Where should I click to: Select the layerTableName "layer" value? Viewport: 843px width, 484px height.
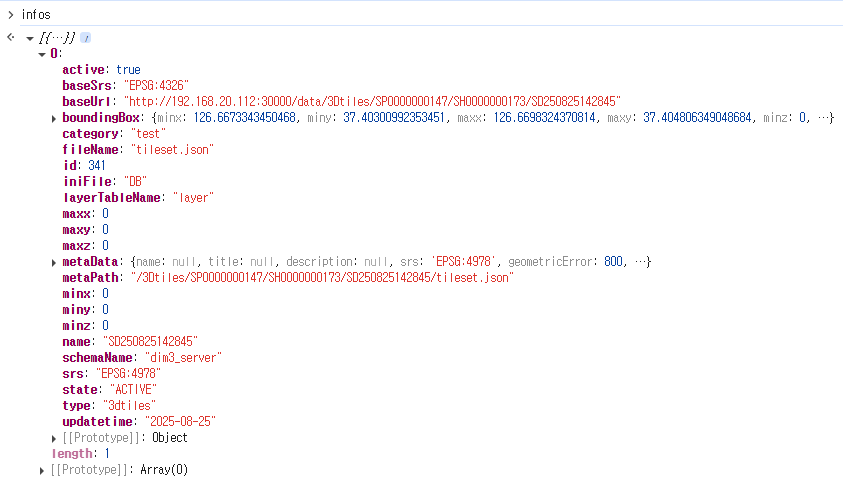[x=194, y=197]
